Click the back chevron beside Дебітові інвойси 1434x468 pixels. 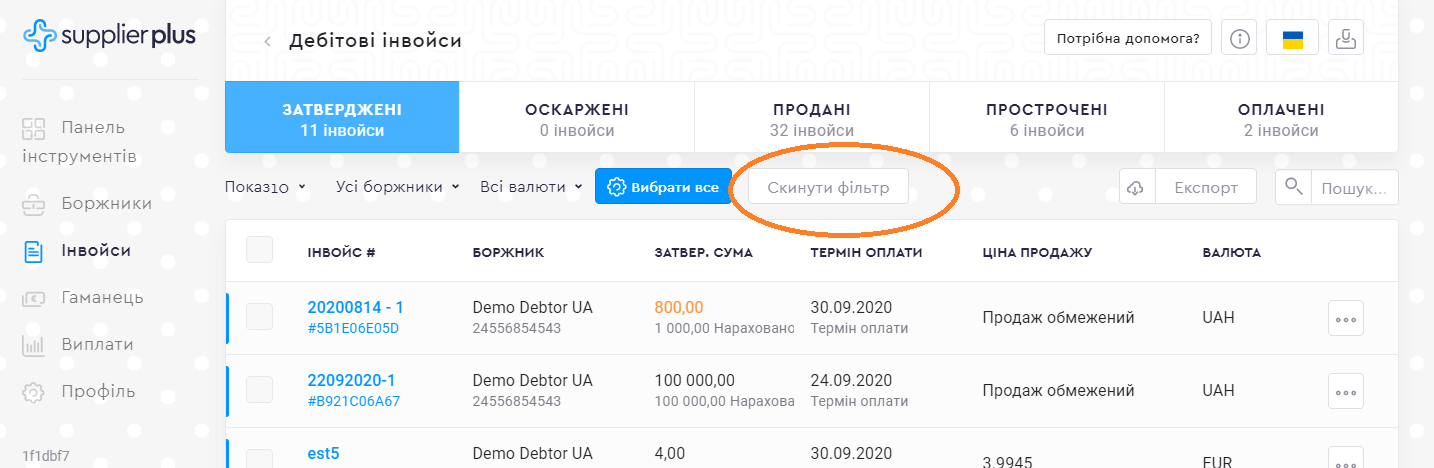[267, 41]
